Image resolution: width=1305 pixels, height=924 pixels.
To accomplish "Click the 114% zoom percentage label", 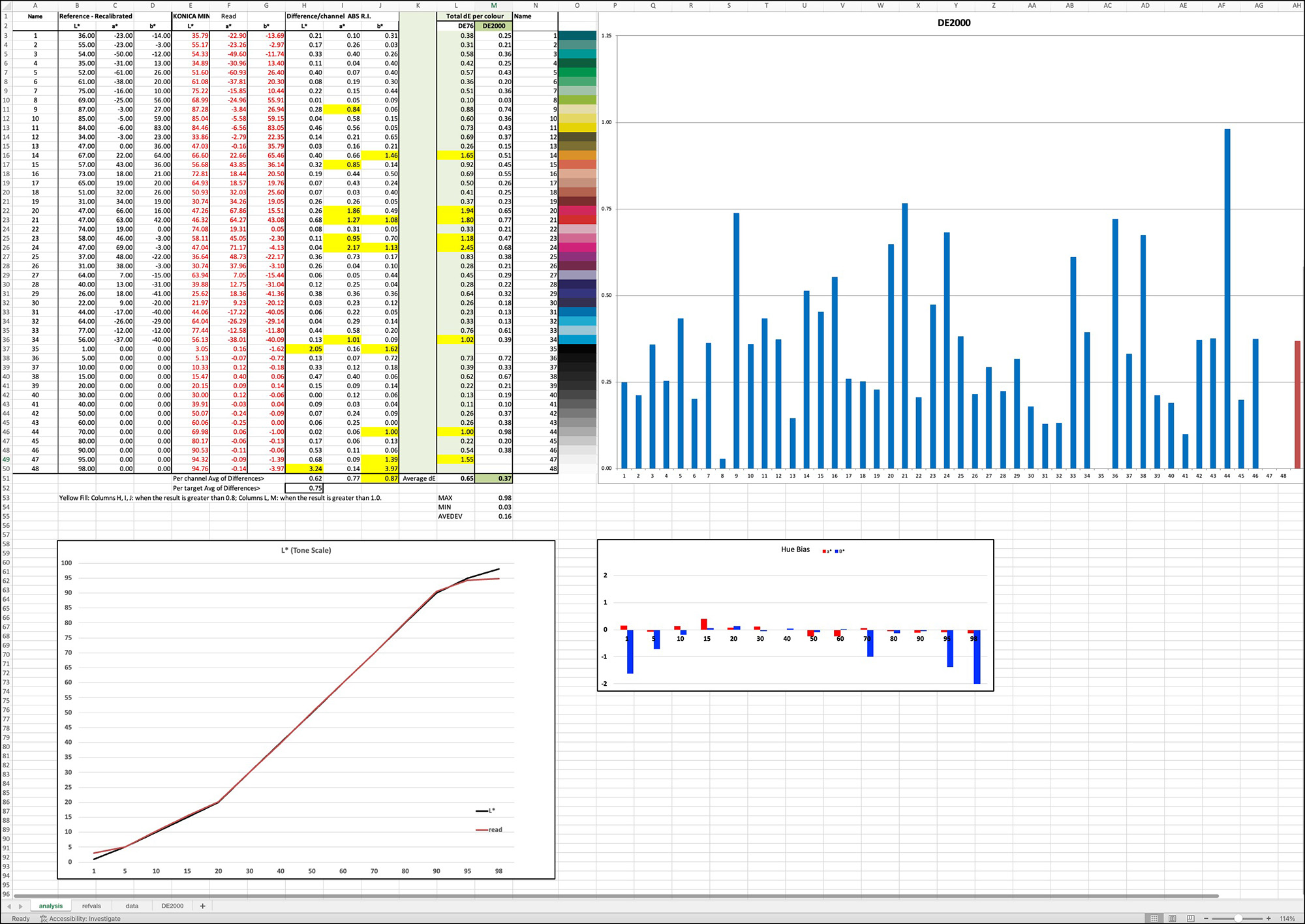I will [x=1287, y=919].
